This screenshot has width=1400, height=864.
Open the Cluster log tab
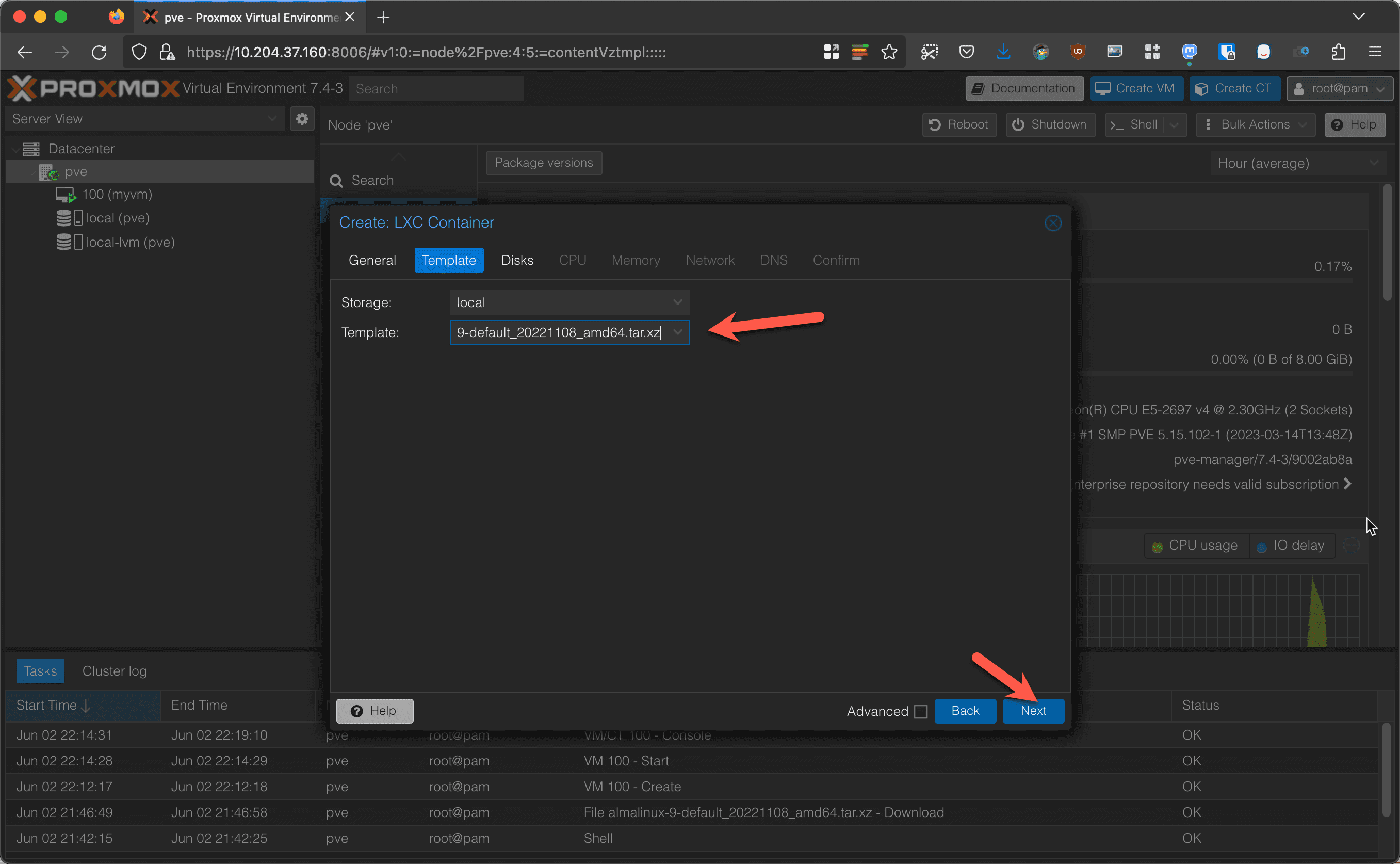point(115,671)
